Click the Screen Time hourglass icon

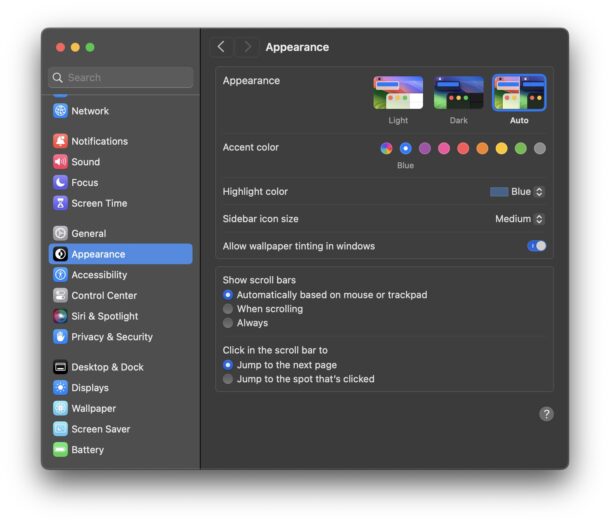tap(60, 203)
